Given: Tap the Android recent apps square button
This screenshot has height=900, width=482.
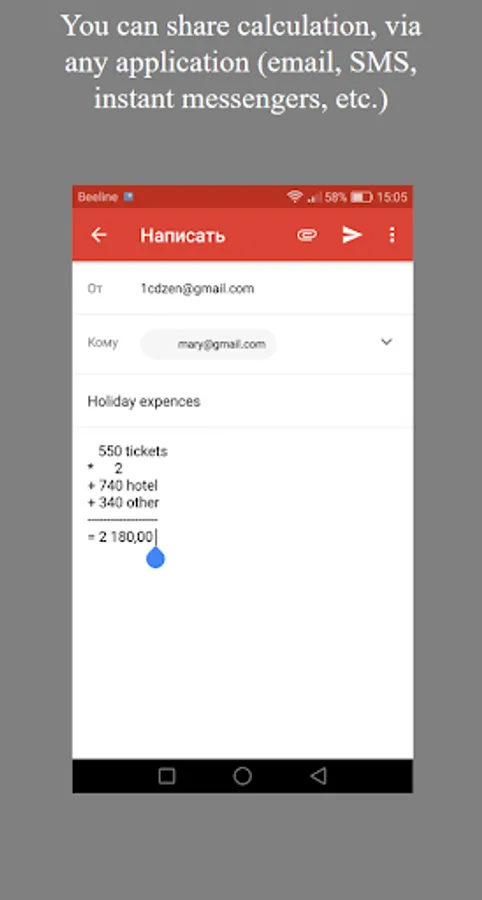Looking at the screenshot, I should point(166,776).
